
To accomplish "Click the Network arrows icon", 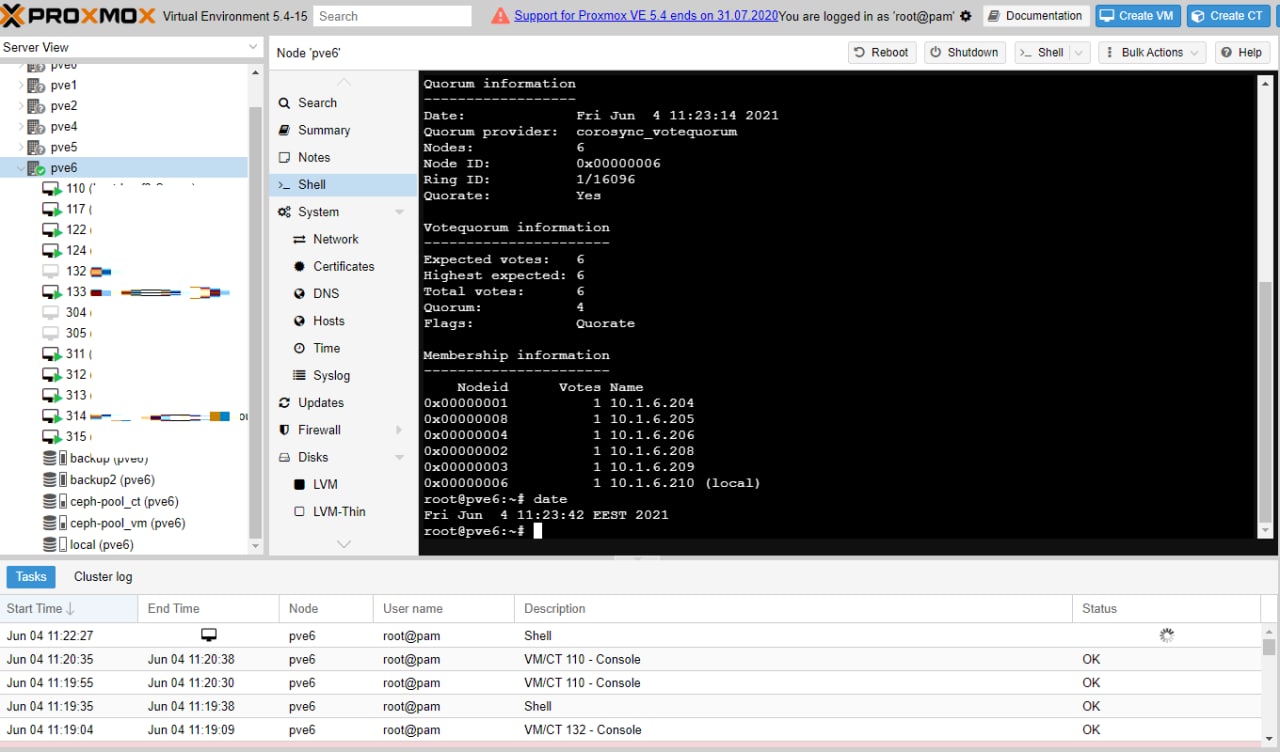I will 299,239.
